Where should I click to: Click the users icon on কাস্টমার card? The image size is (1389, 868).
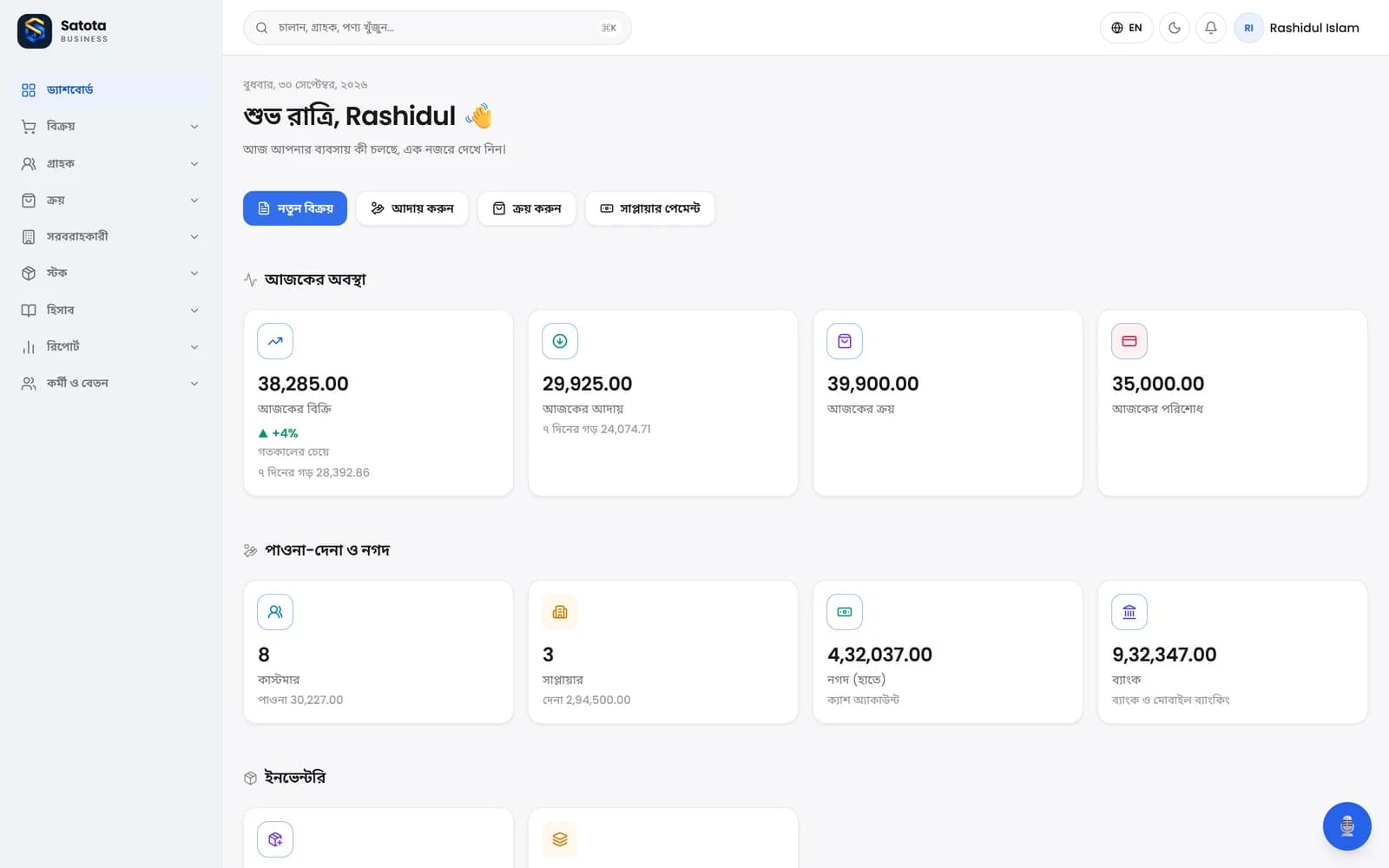(x=275, y=612)
